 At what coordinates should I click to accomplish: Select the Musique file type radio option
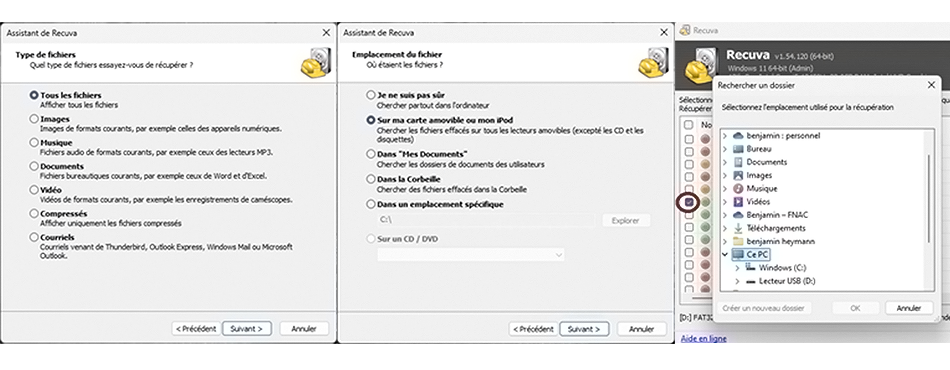click(34, 143)
